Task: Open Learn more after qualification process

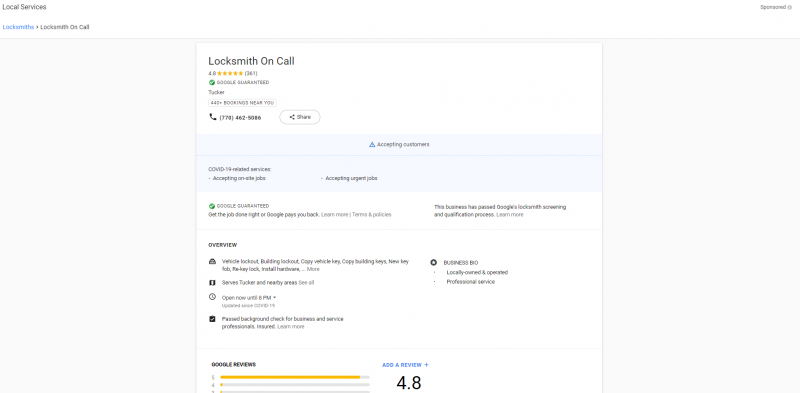Action: click(x=510, y=215)
